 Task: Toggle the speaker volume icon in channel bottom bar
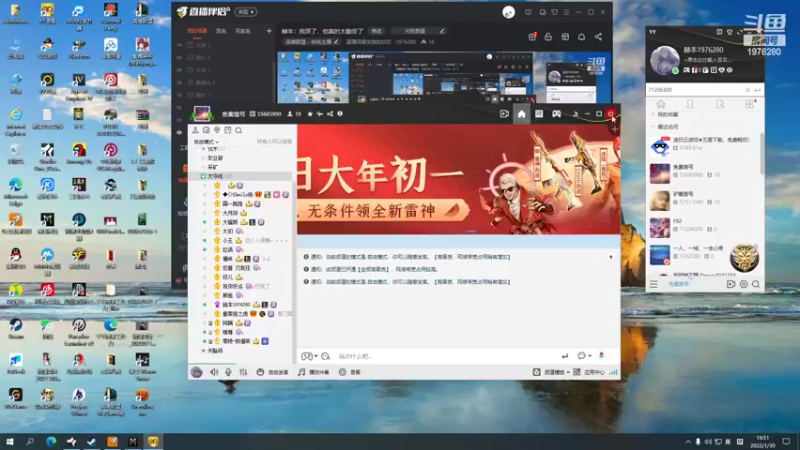(214, 372)
